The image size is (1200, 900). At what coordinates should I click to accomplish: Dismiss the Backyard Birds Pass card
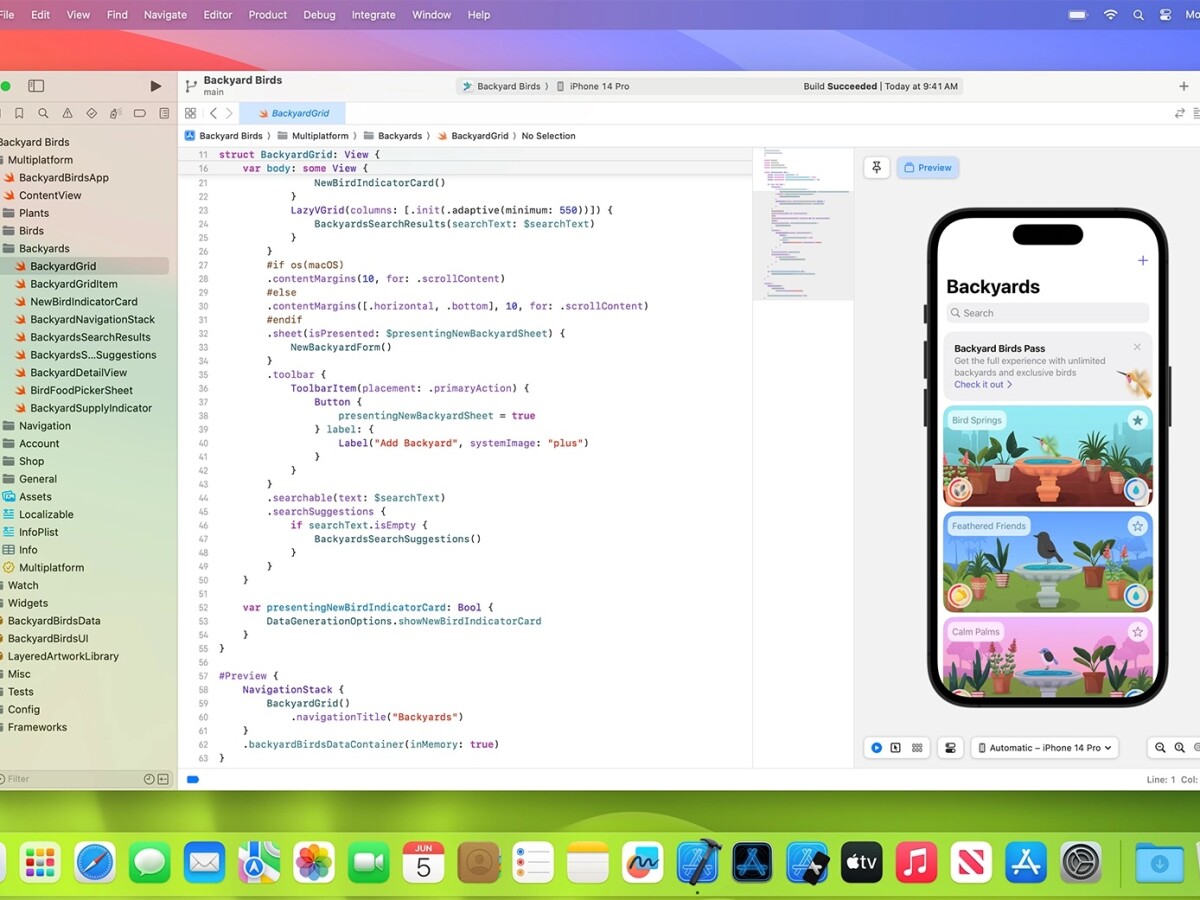[1137, 347]
